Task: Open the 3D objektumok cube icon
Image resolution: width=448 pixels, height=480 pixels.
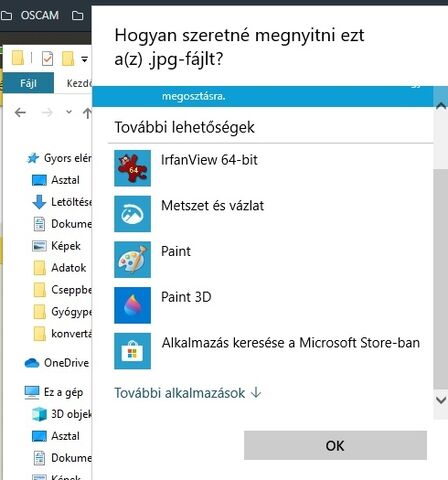Action: tap(39, 414)
